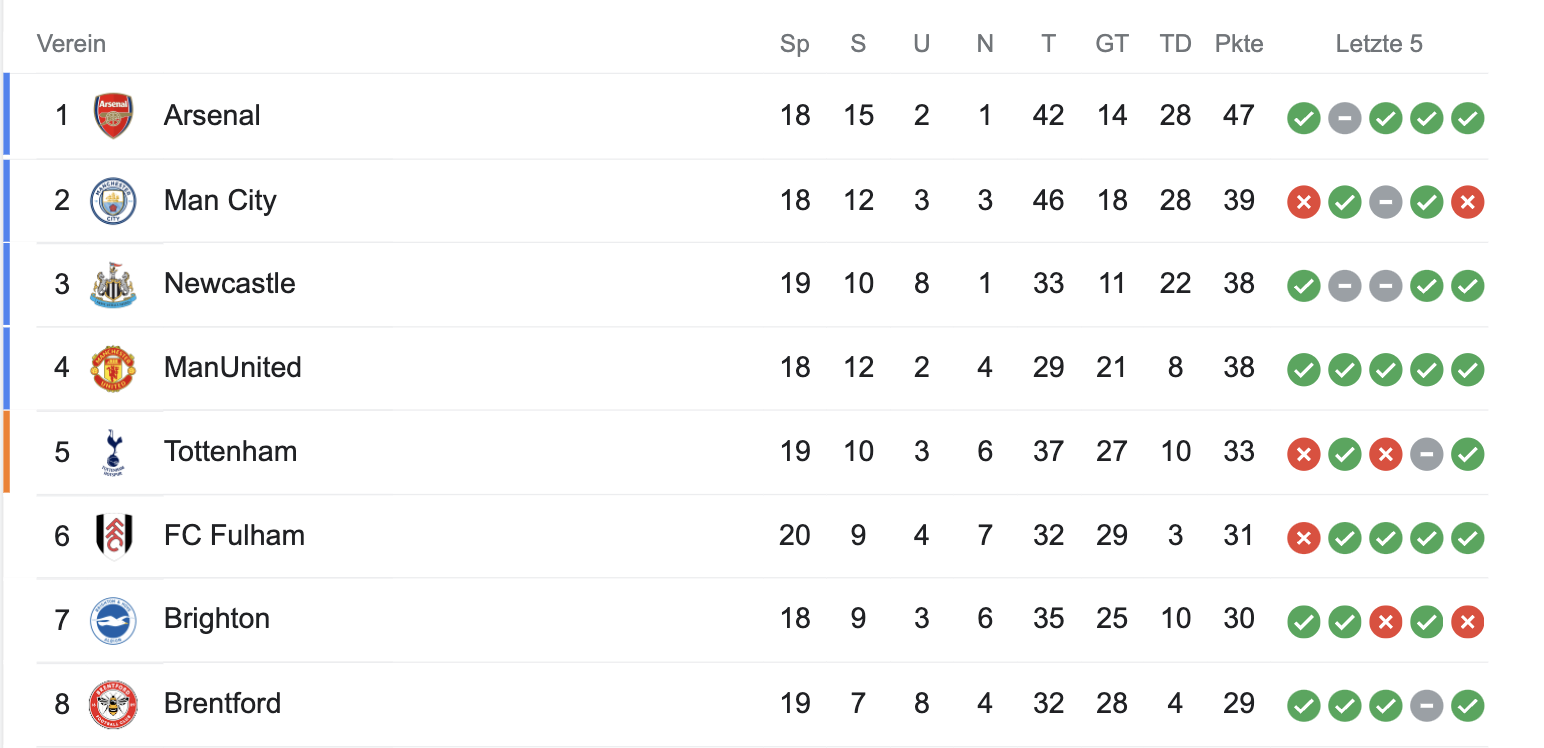Click the Brentford club crest
This screenshot has height=748, width=1544.
113,704
